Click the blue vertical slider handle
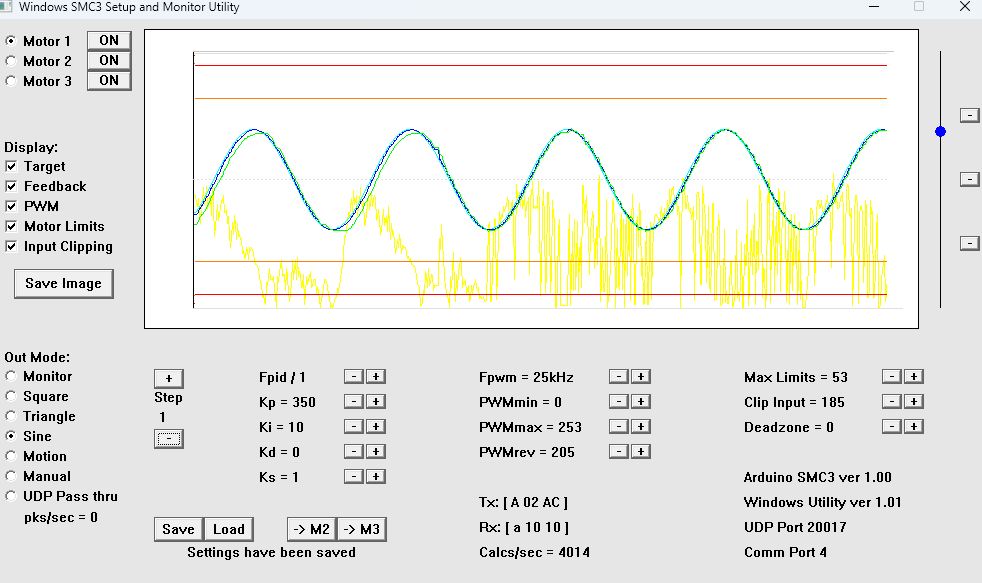The width and height of the screenshot is (982, 583). click(x=940, y=131)
